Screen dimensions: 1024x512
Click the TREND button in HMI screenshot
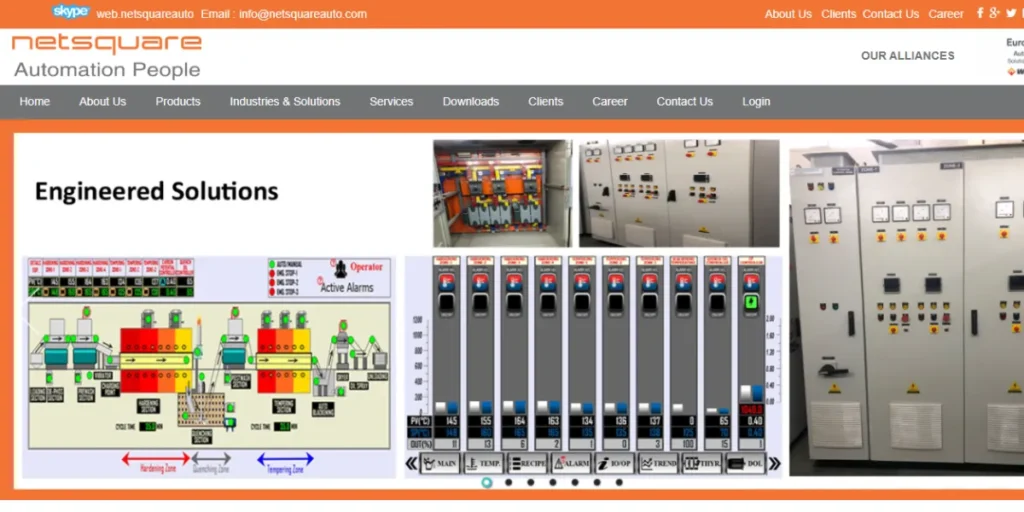658,464
